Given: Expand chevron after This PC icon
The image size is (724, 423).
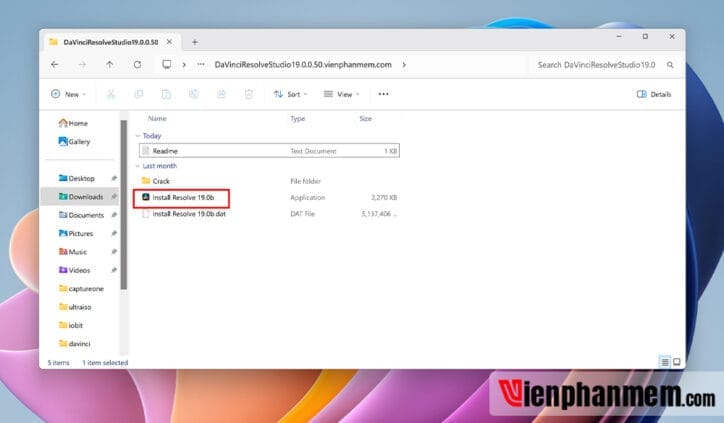Looking at the screenshot, I should [184, 65].
